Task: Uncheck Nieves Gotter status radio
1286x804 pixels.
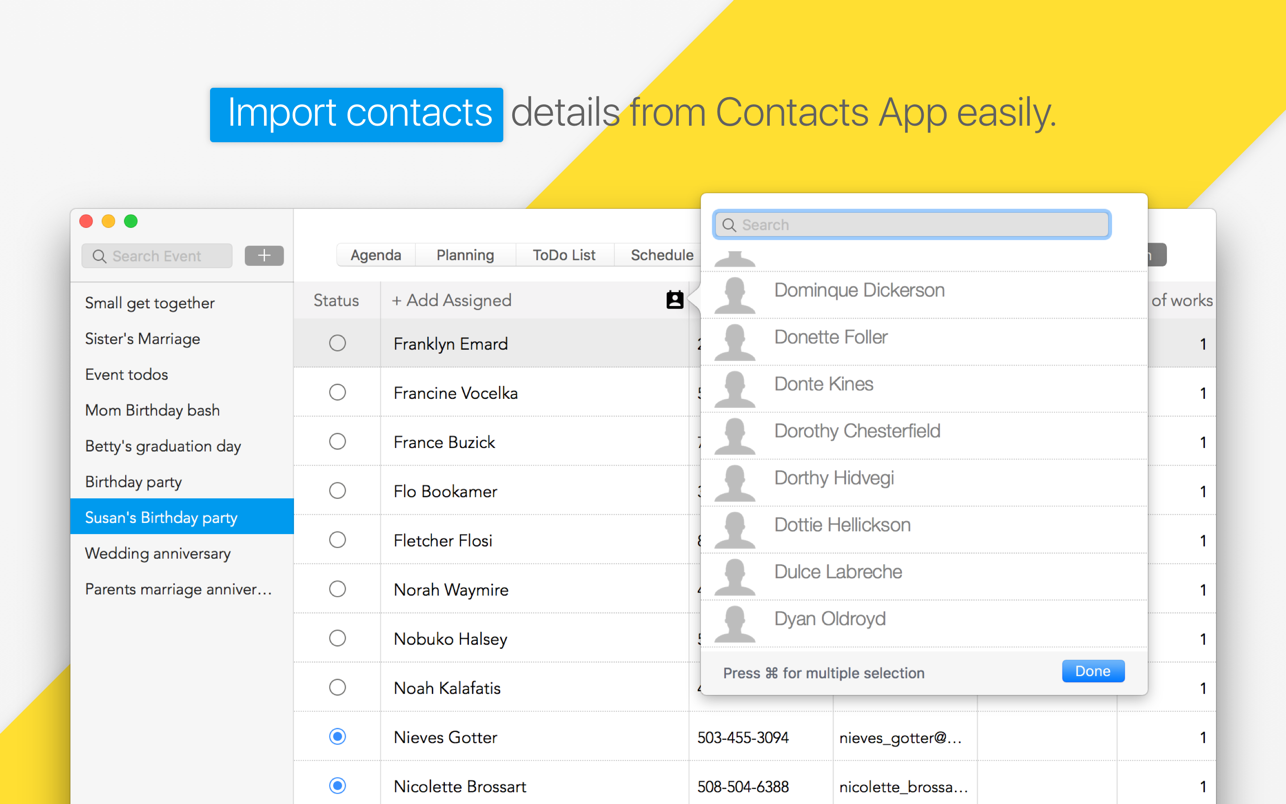Action: pyautogui.click(x=337, y=737)
